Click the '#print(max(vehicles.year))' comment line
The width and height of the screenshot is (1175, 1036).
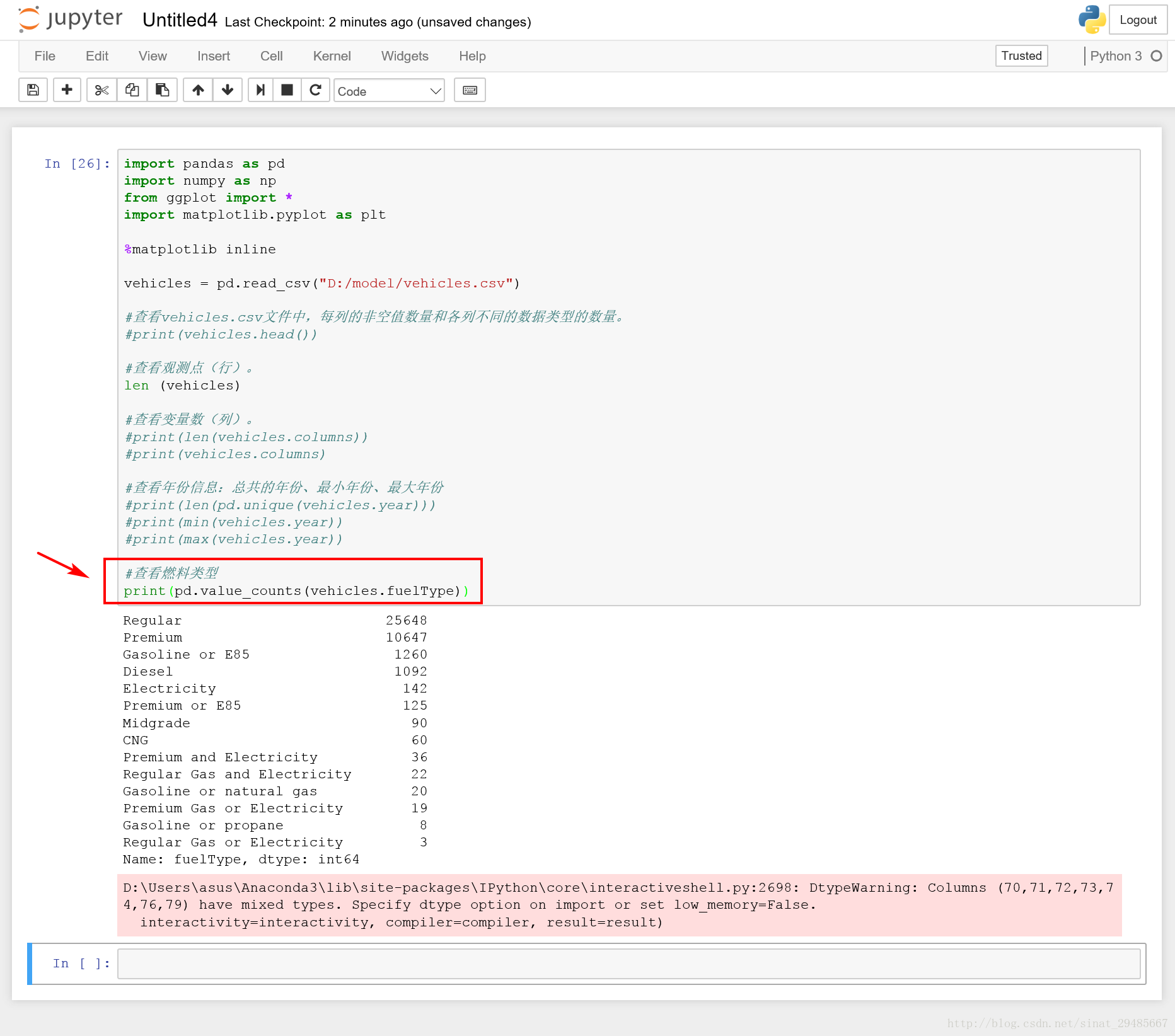(x=233, y=539)
